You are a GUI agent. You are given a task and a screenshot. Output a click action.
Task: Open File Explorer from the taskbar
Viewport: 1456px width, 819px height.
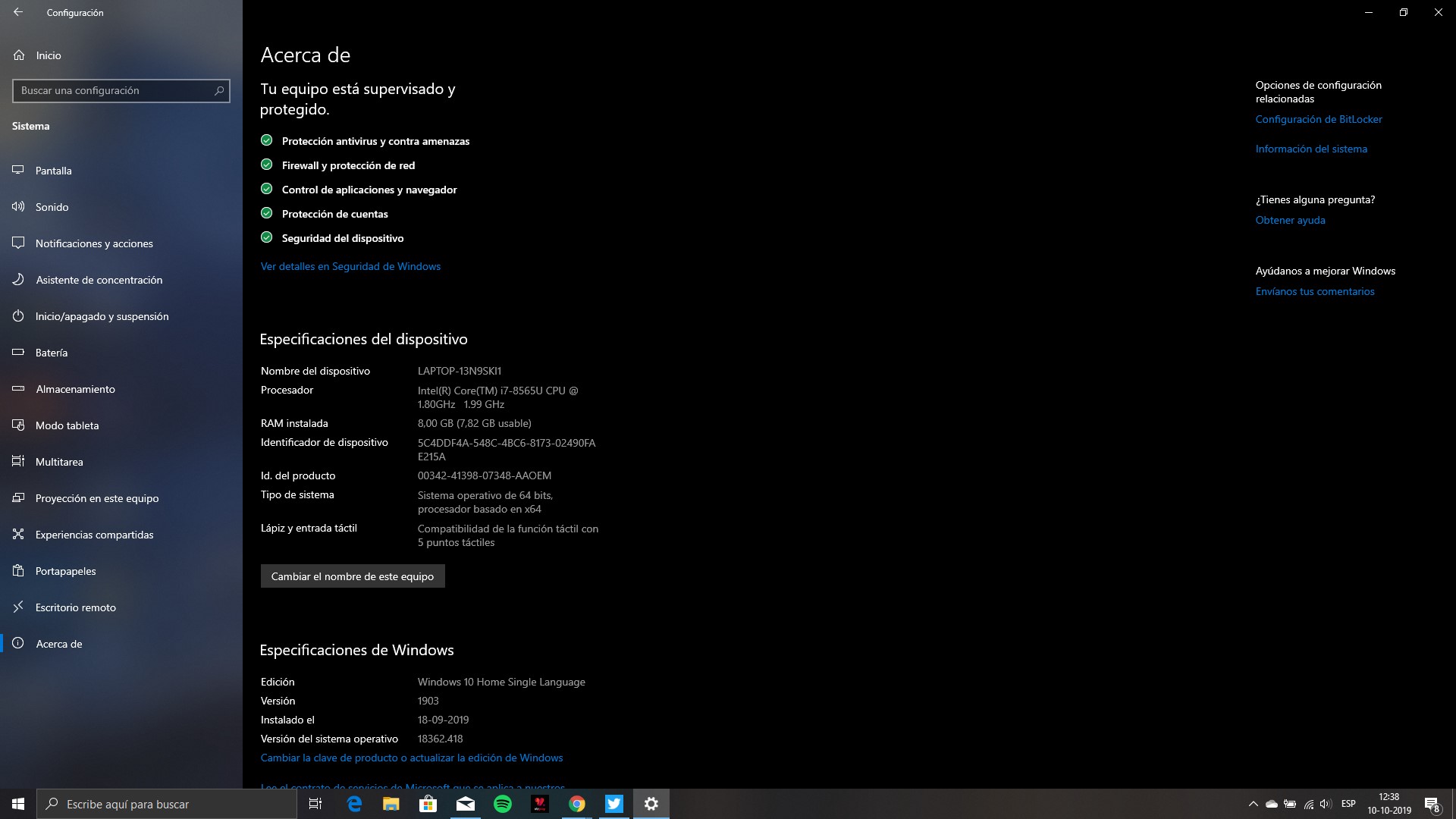[391, 804]
